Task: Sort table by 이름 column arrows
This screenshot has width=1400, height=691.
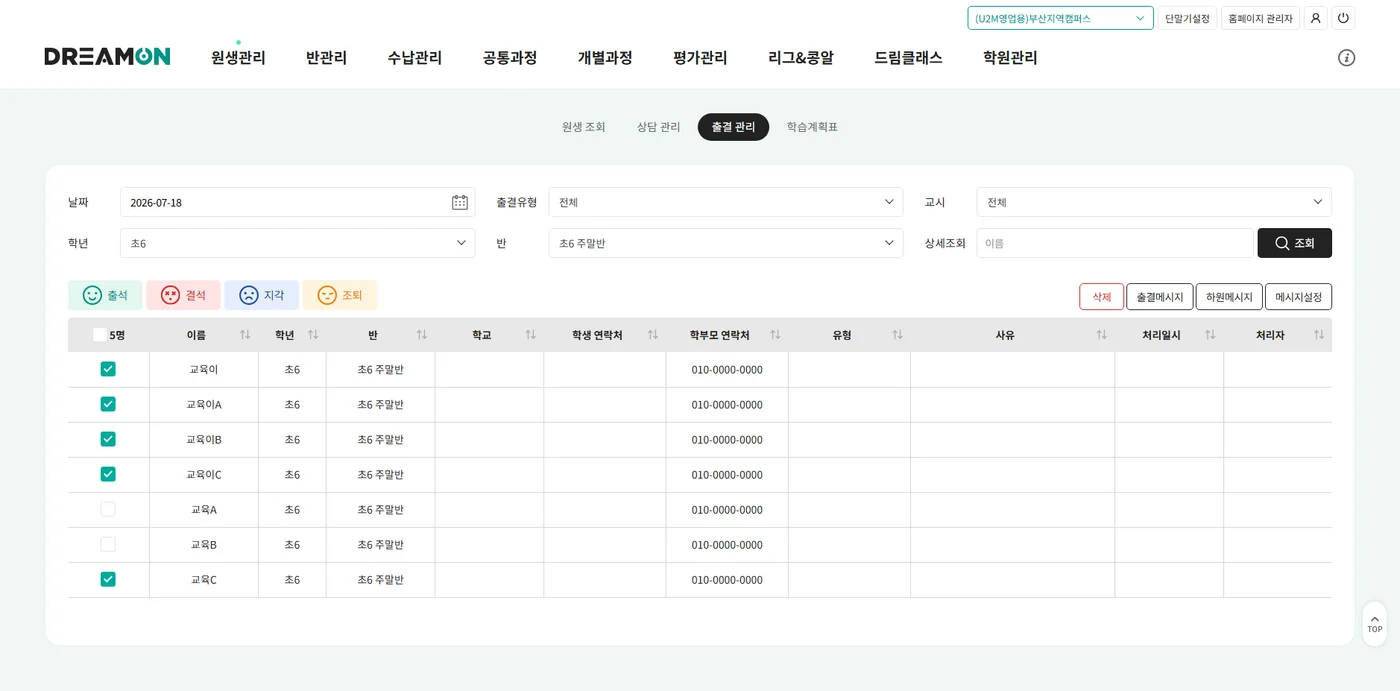Action: pos(245,335)
